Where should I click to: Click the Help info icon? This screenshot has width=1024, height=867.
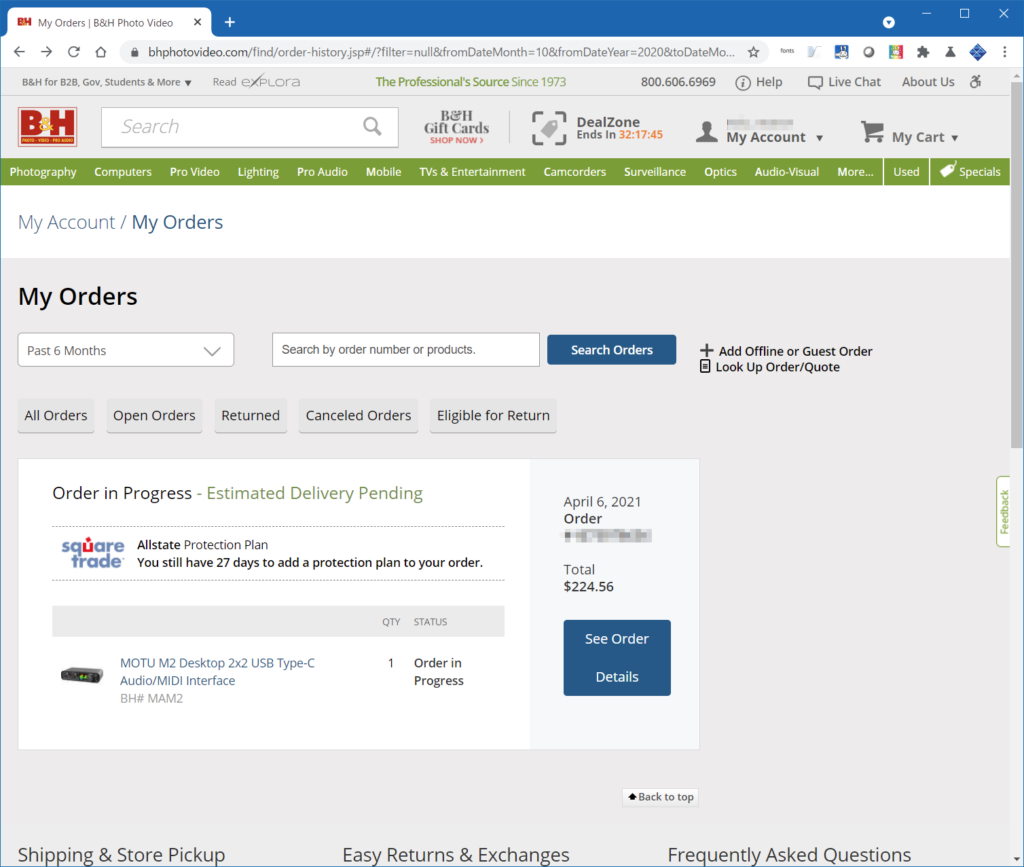pyautogui.click(x=743, y=82)
